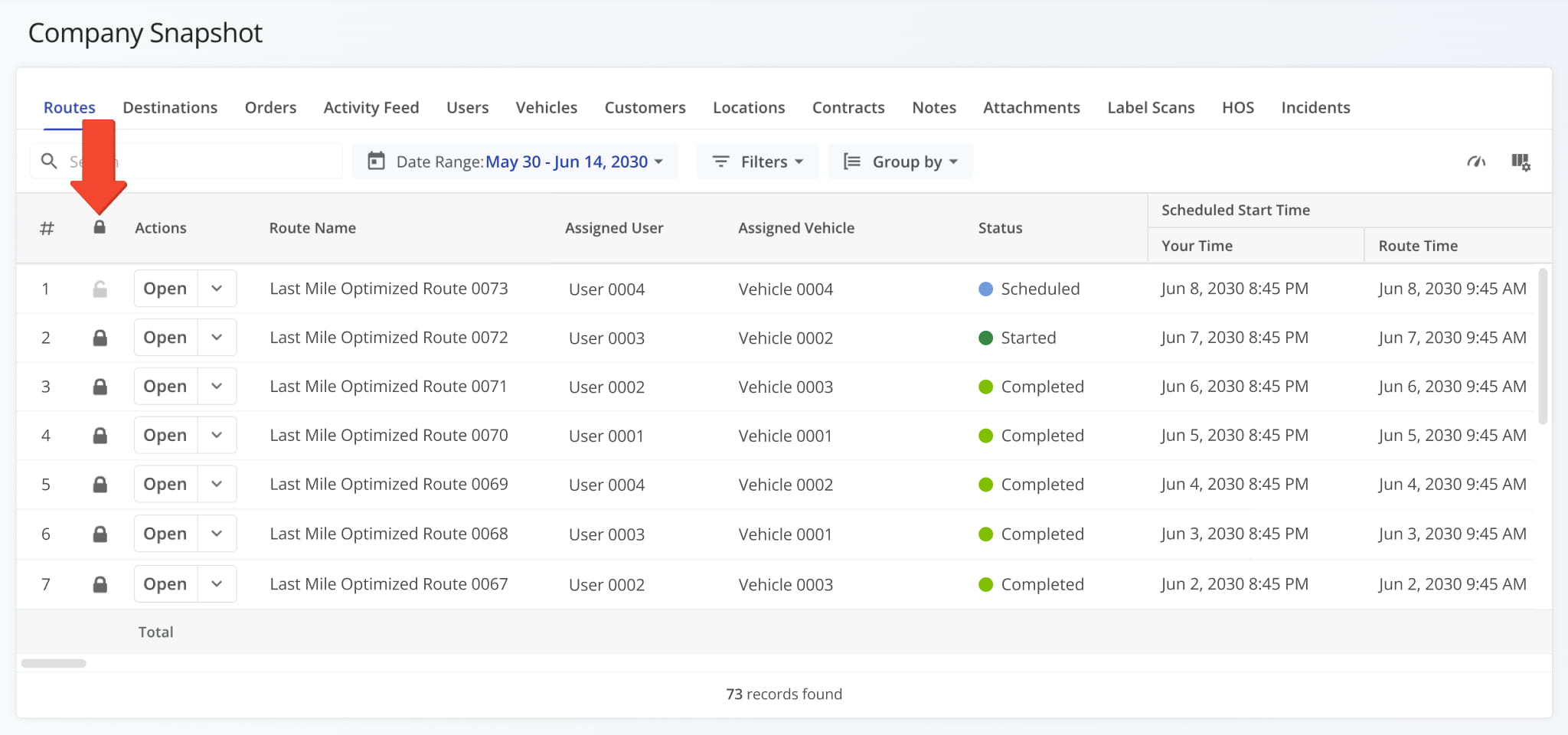Switch to the HOS tab
This screenshot has width=1568, height=735.
1238,107
